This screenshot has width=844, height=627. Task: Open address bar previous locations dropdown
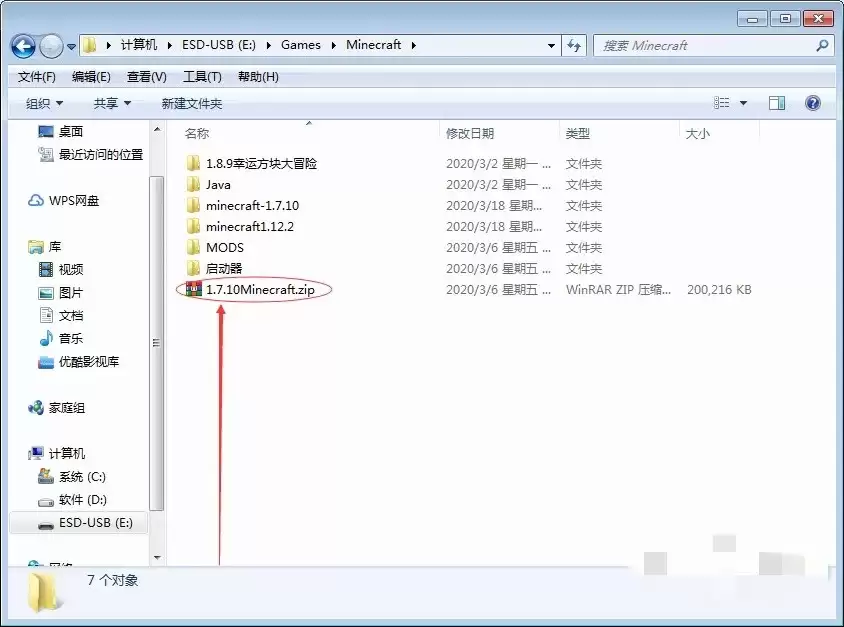(551, 46)
